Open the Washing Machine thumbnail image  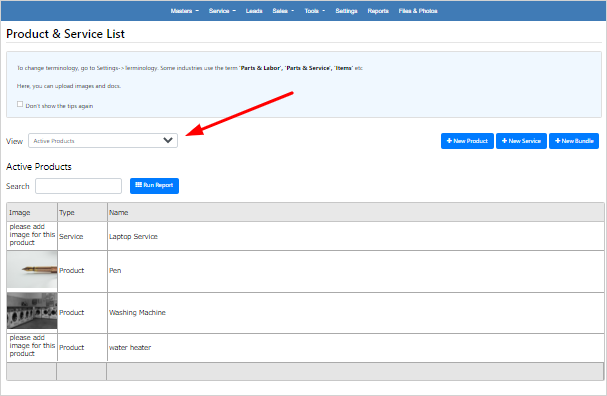(32, 311)
